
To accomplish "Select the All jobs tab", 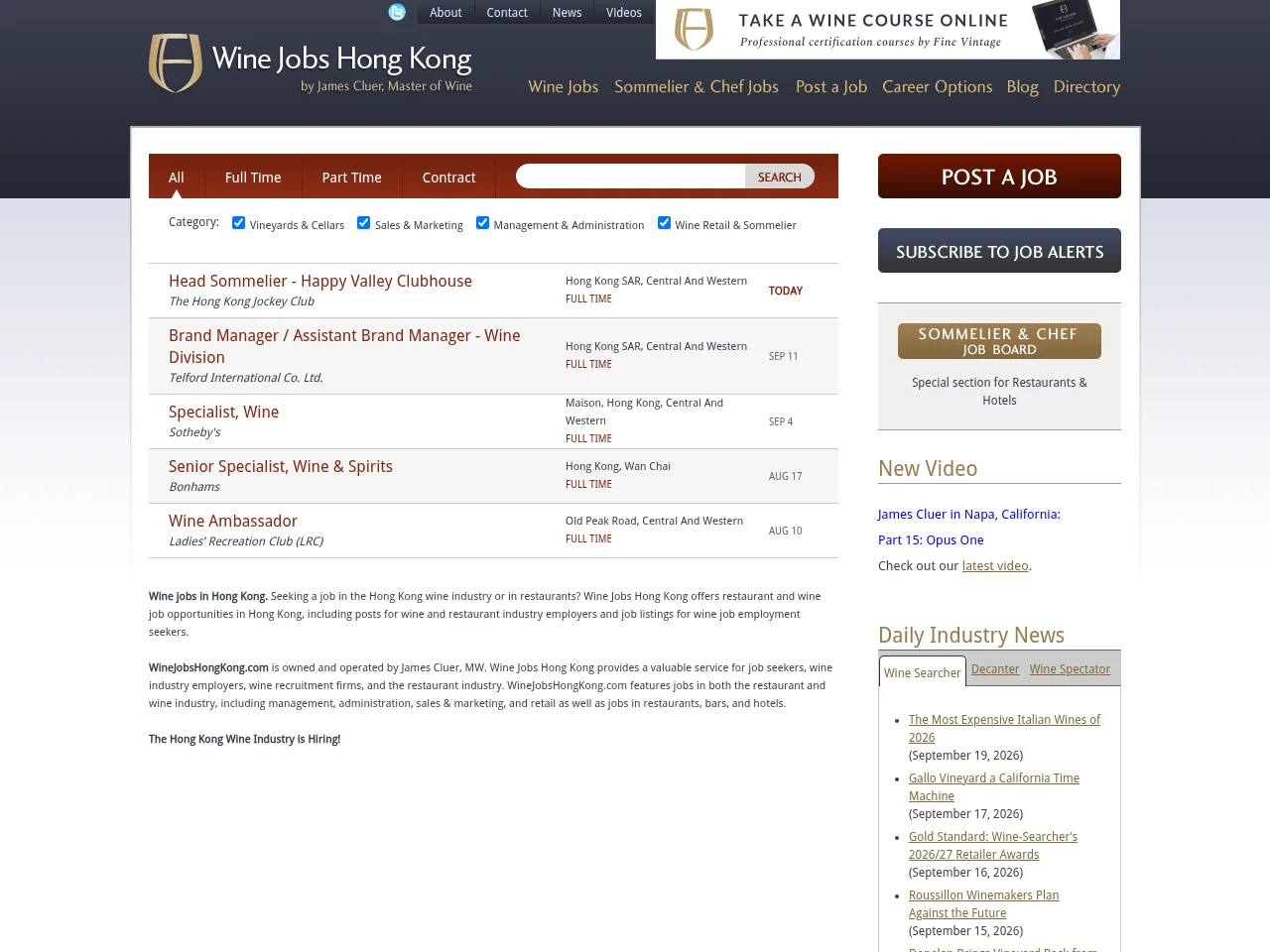I will [x=177, y=178].
